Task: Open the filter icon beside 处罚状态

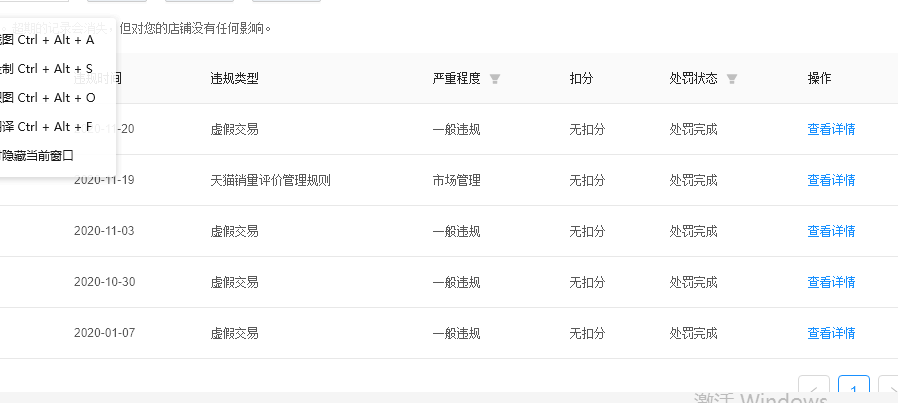Action: click(x=731, y=79)
